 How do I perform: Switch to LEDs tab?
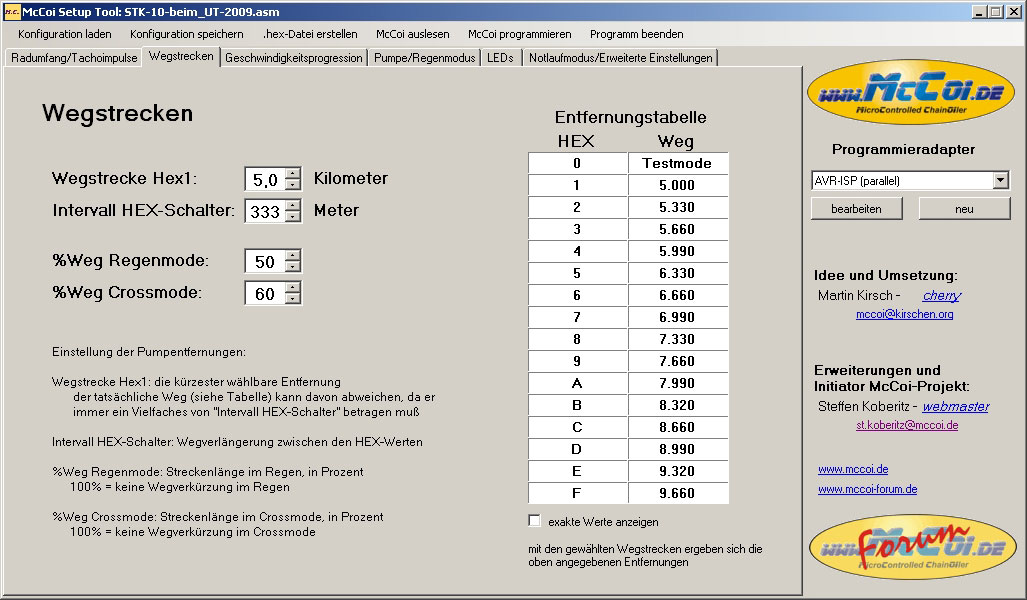(x=500, y=58)
